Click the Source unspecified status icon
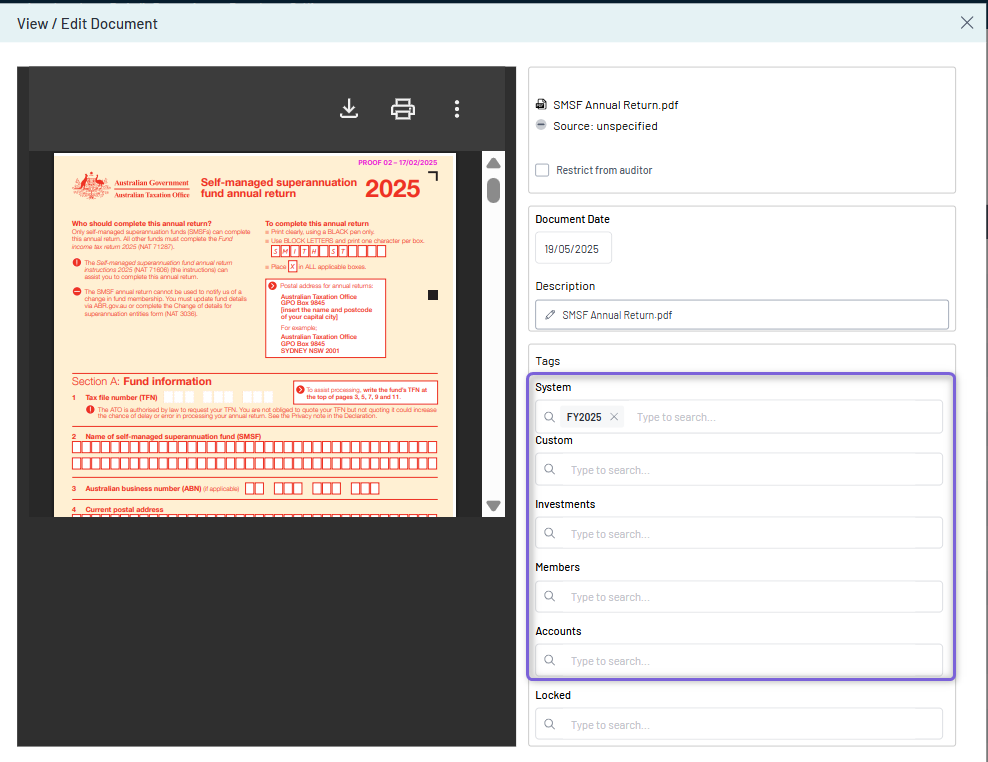Viewport: 988px width, 762px height. coord(541,125)
